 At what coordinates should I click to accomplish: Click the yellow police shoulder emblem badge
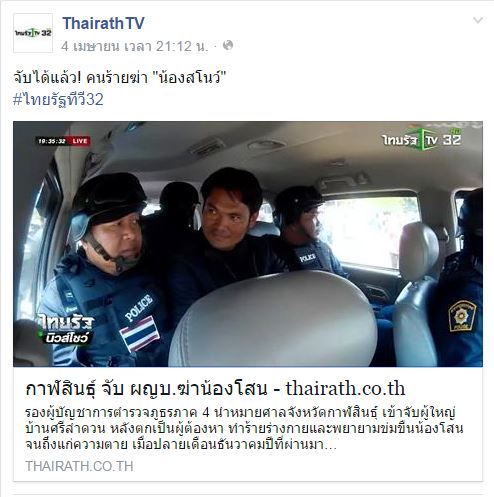tap(462, 315)
